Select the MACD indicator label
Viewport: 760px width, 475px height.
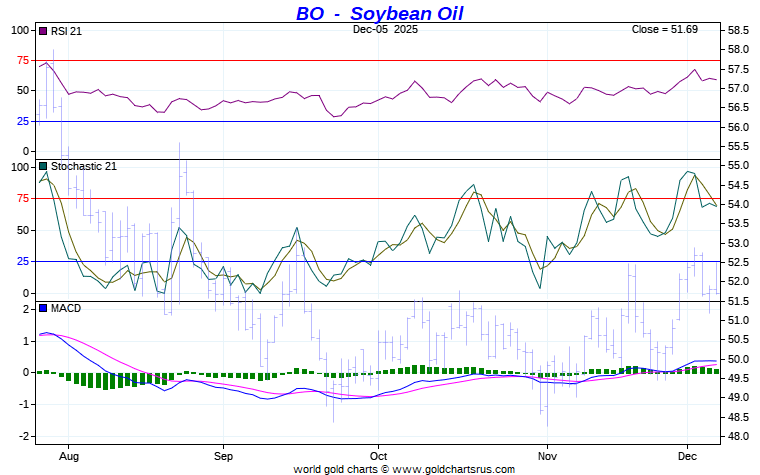(66, 308)
